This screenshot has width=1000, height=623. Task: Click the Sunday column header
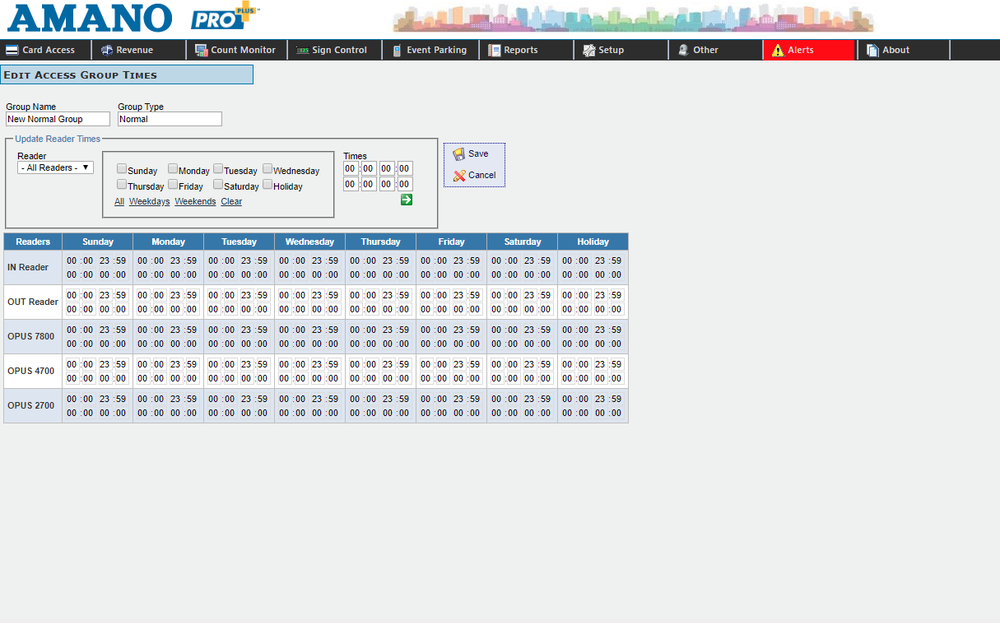[x=98, y=242]
